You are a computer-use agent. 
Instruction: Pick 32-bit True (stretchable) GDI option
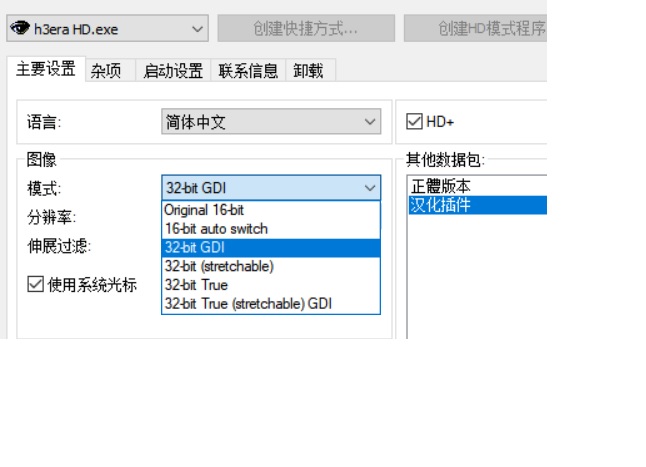[248, 303]
